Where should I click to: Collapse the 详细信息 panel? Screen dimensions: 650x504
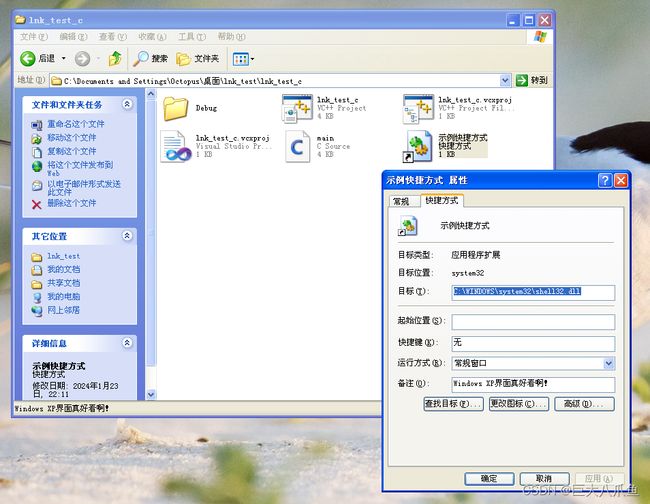(127, 343)
